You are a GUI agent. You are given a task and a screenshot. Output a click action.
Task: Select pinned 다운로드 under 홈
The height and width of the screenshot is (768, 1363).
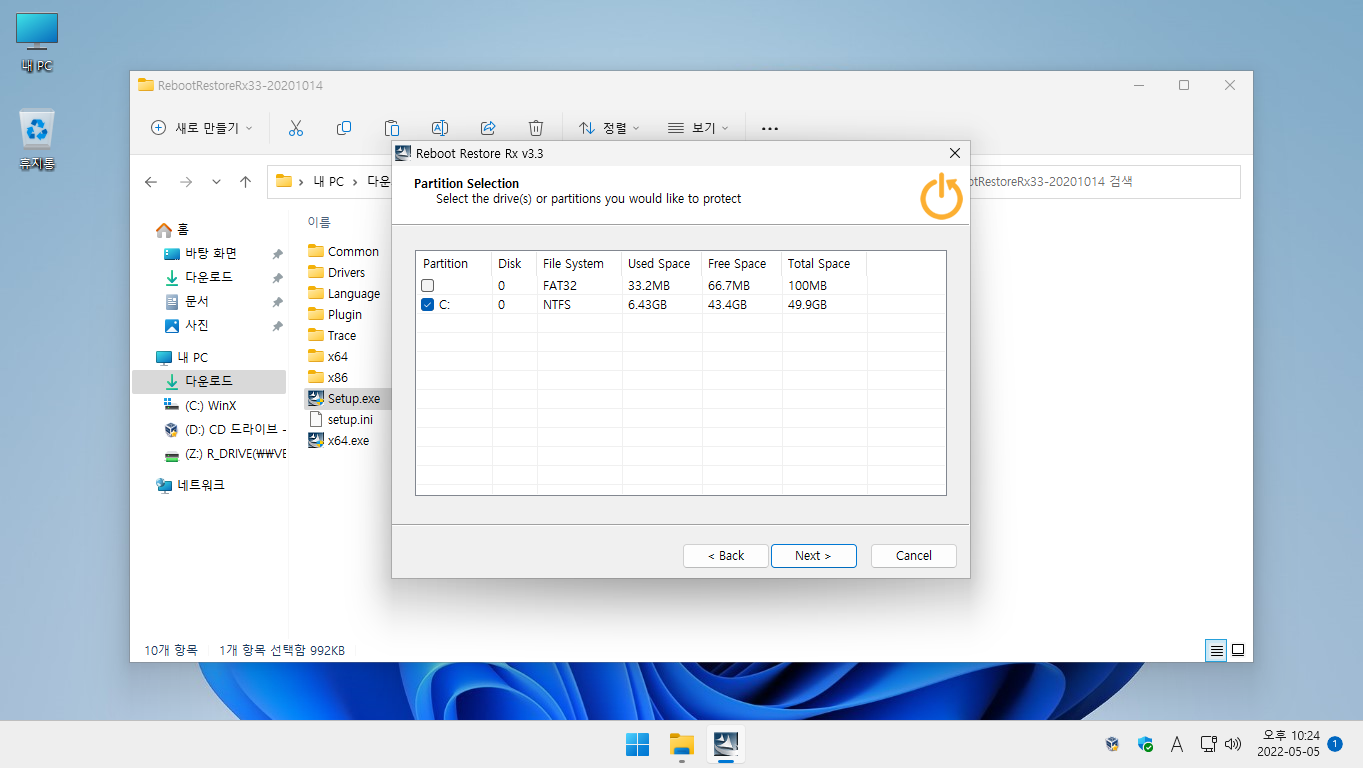(209, 278)
